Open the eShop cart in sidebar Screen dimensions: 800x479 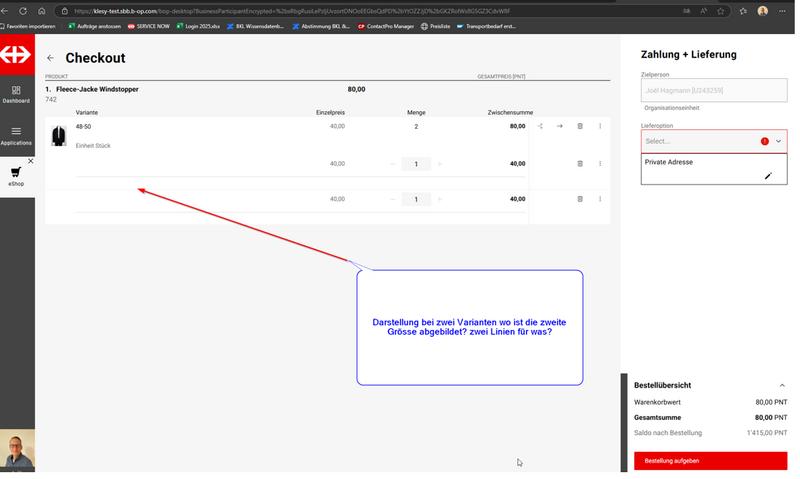pos(16,175)
